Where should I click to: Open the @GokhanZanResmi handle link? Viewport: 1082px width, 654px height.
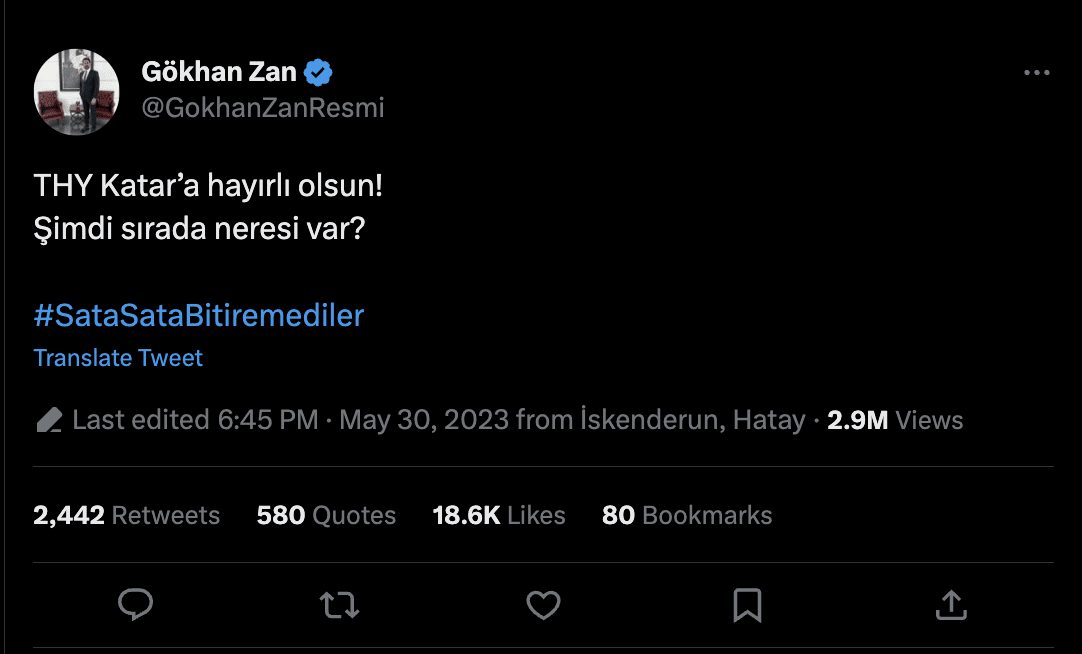pos(263,108)
